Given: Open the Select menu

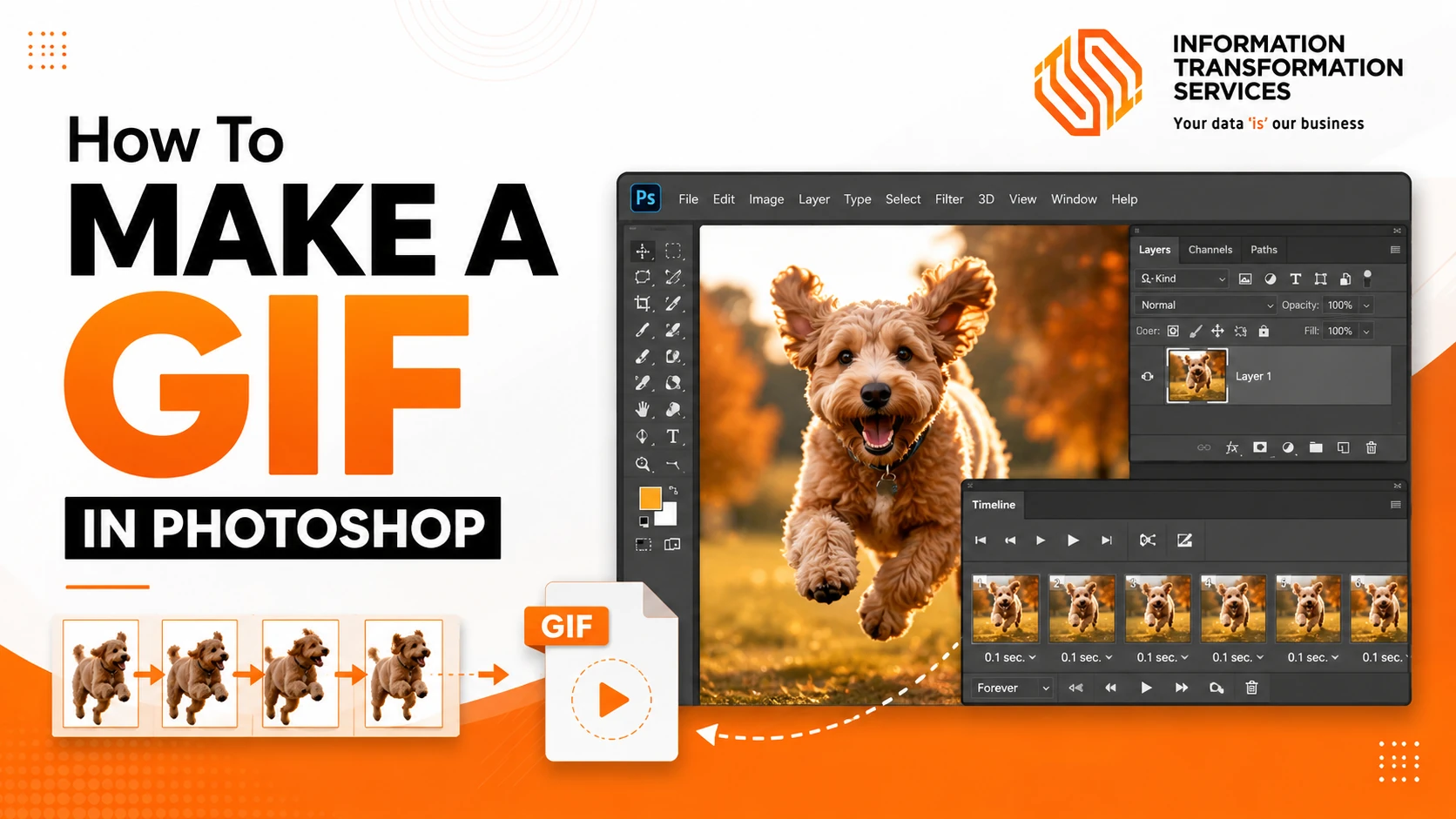Looking at the screenshot, I should pos(903,199).
